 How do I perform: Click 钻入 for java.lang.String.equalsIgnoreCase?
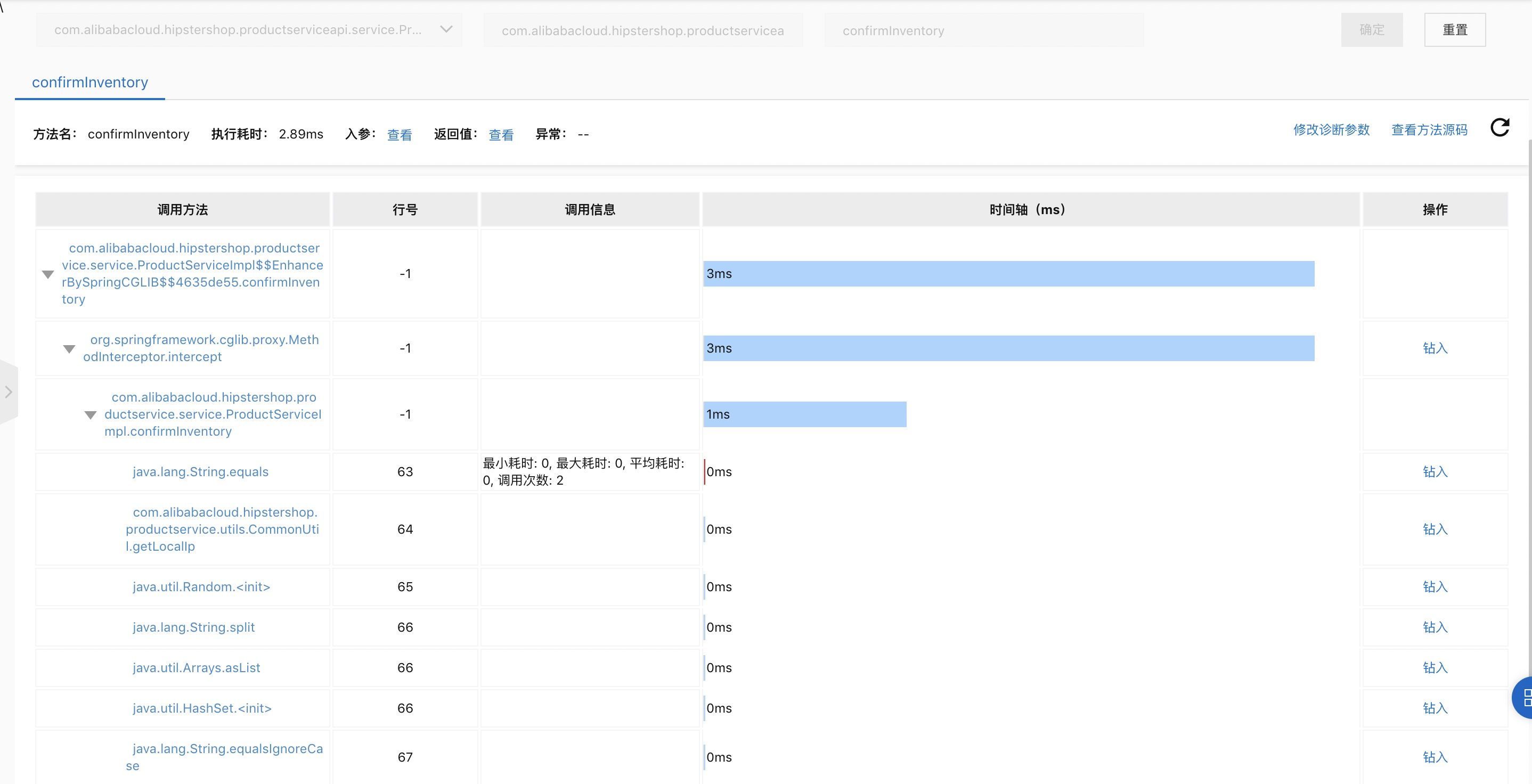[1434, 757]
